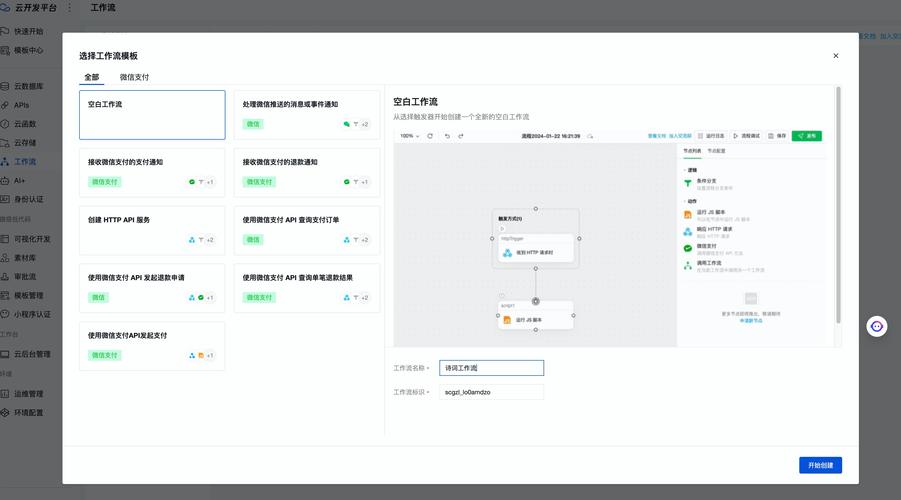Click the menu dots beside 云开发平台
The height and width of the screenshot is (500, 901).
click(69, 8)
